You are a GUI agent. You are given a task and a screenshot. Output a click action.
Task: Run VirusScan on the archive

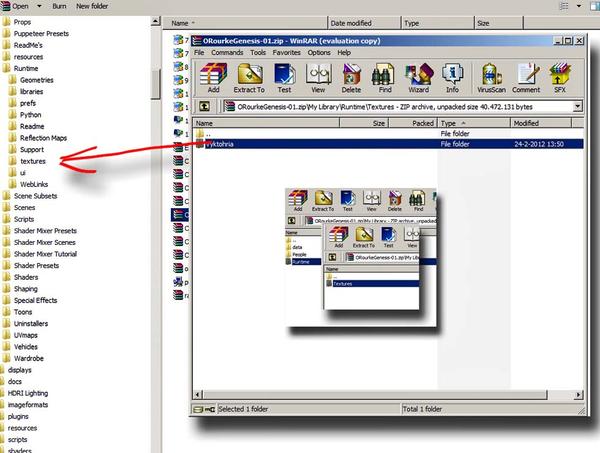[491, 78]
